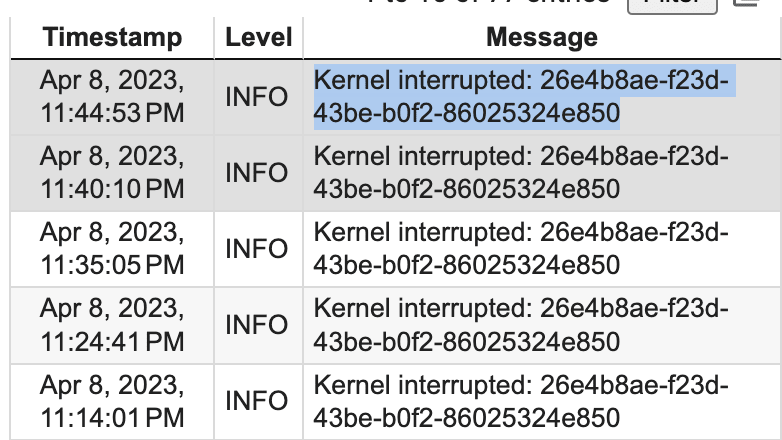Click the Kernel interrupted message at 11:35:05 PM
The height and width of the screenshot is (440, 782).
point(521,249)
